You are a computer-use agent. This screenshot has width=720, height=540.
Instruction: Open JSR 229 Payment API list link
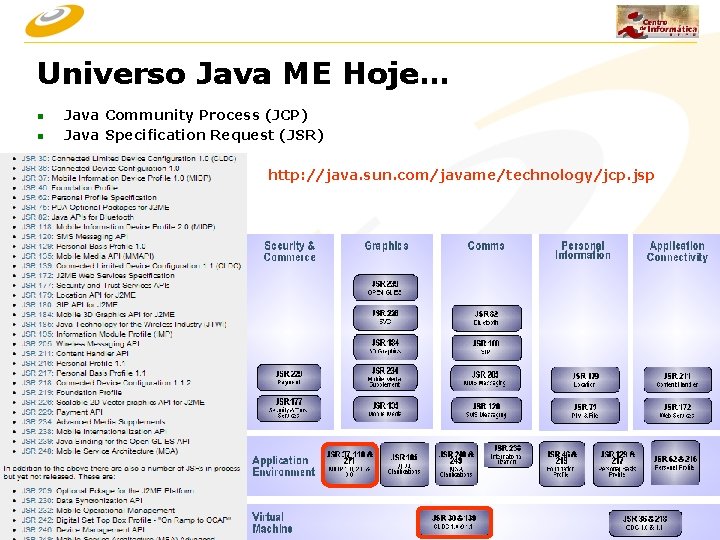[62, 412]
